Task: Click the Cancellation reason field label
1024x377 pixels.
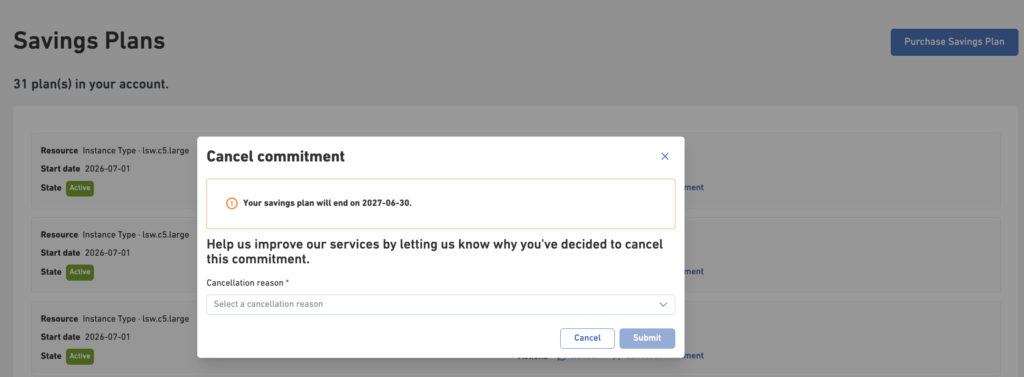Action: click(248, 283)
